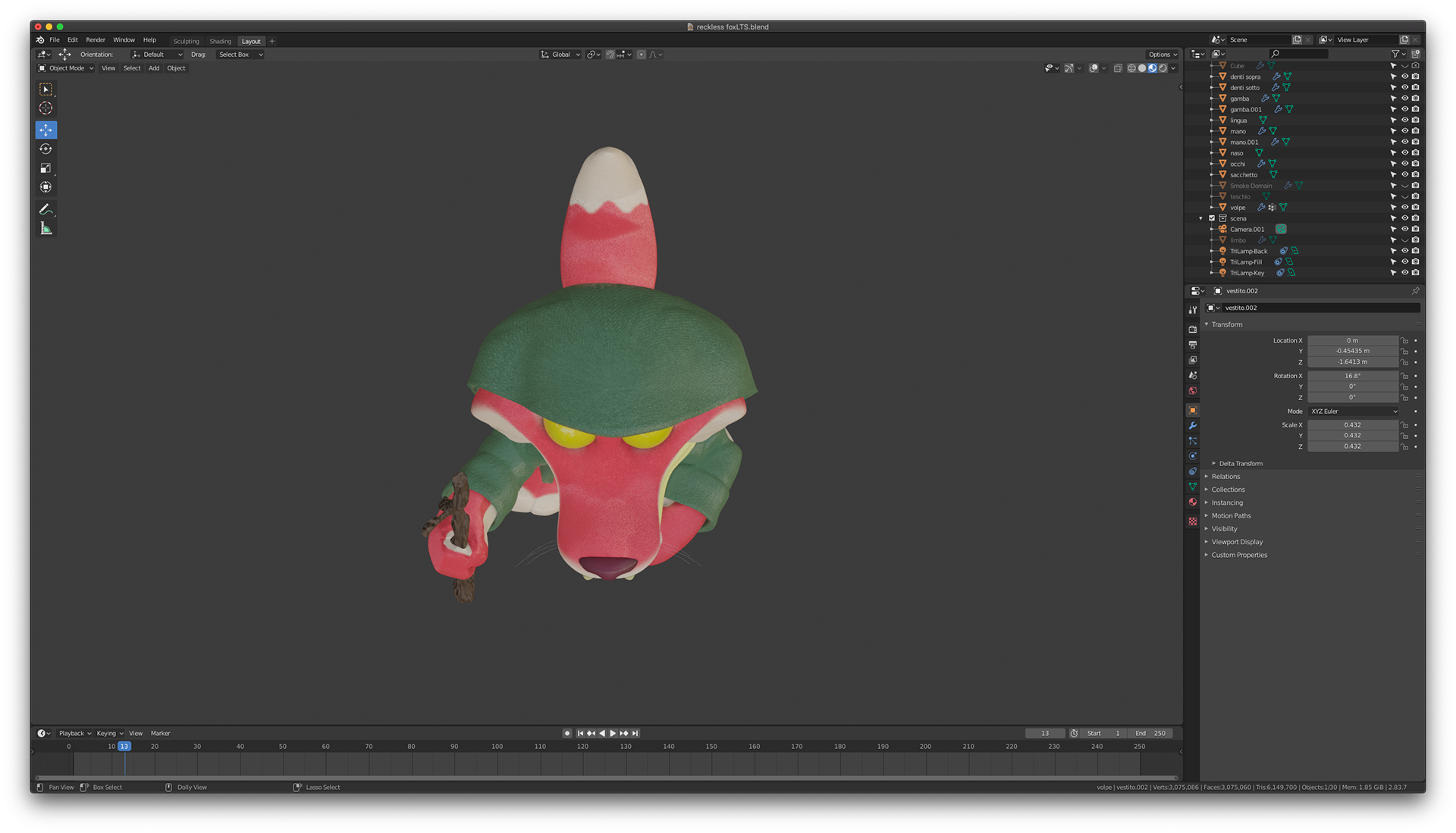This screenshot has width=1456, height=833.
Task: Open the Material properties tab
Action: tap(1193, 503)
